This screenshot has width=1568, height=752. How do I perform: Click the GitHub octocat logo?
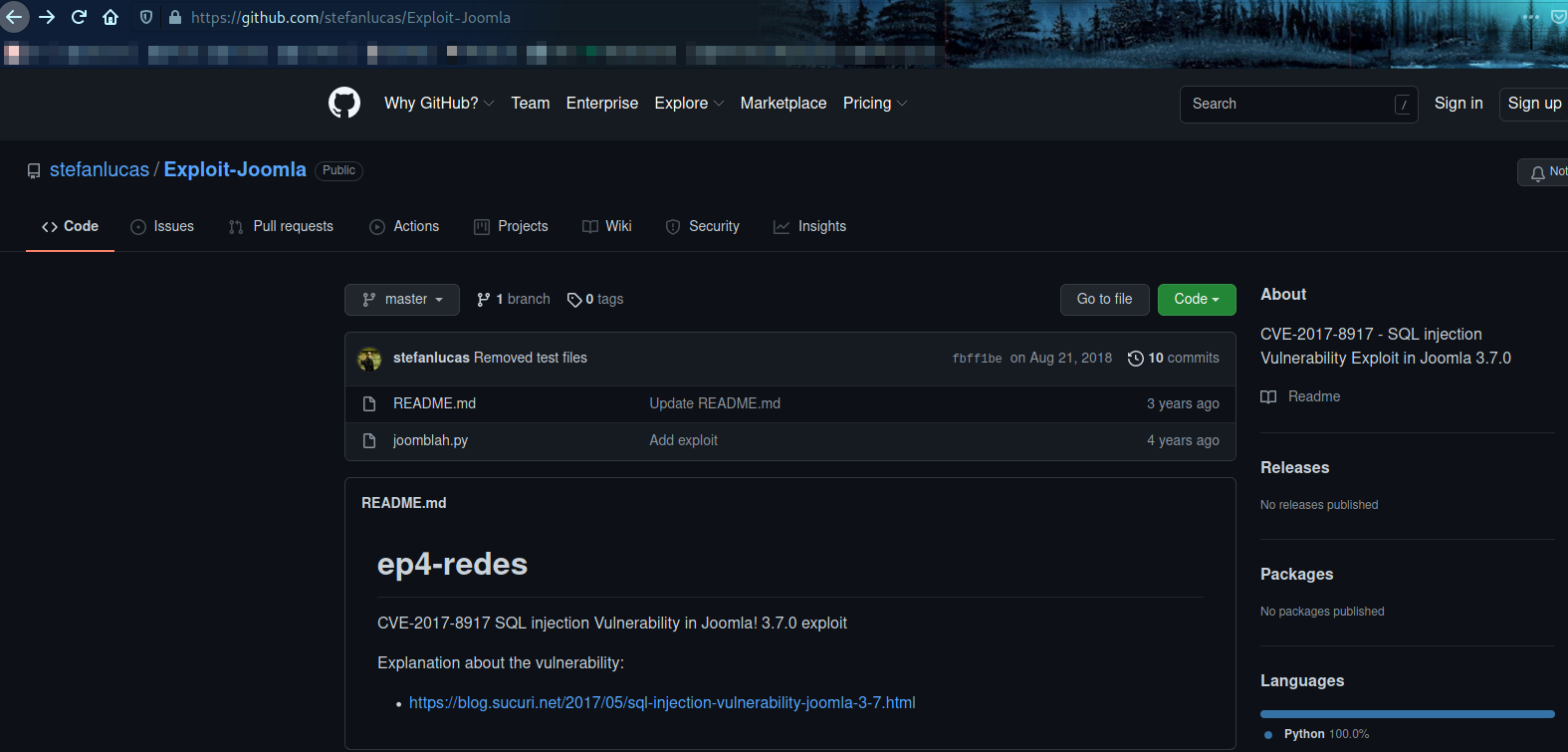pyautogui.click(x=344, y=103)
